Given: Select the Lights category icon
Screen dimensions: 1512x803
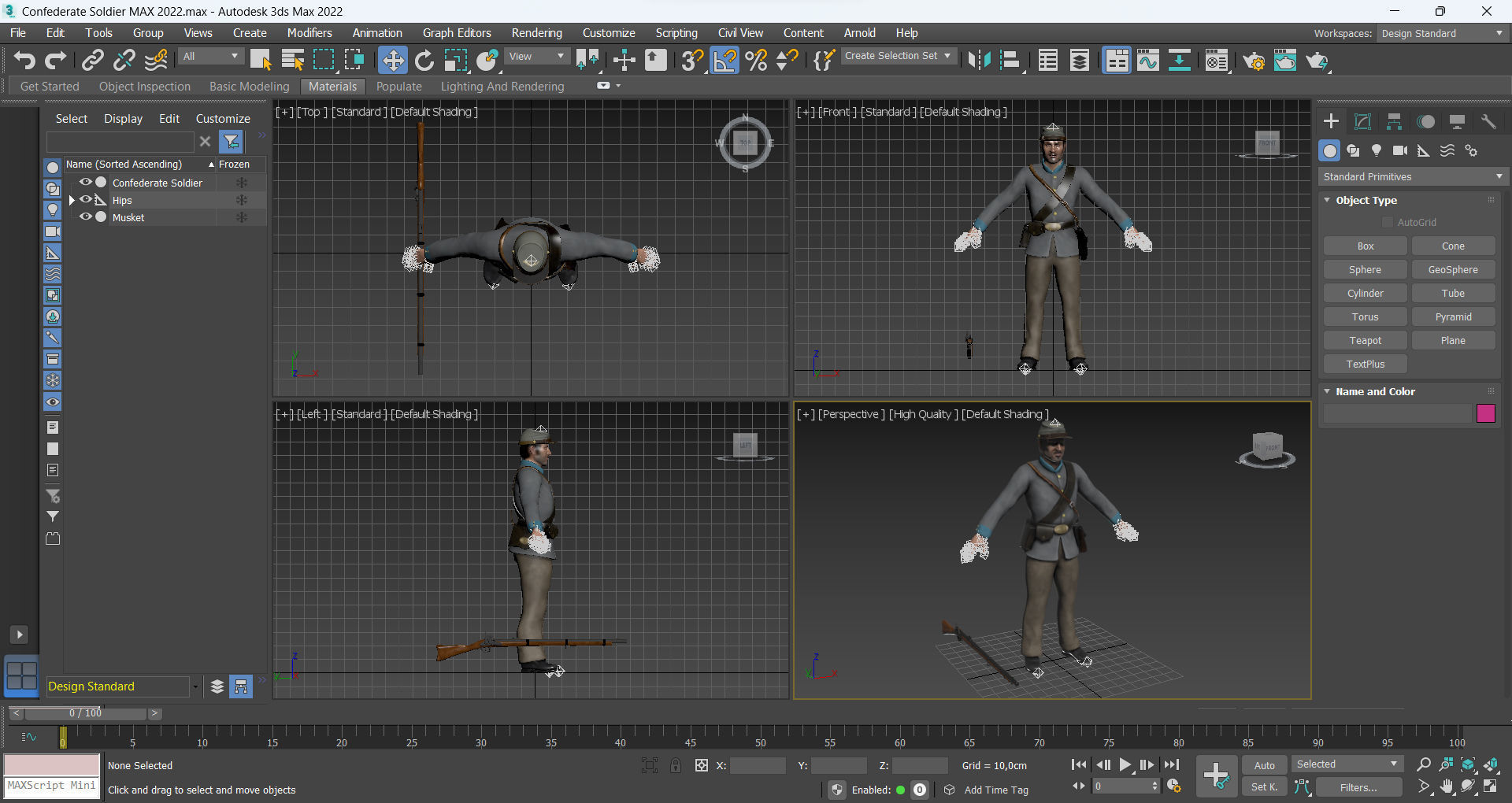Looking at the screenshot, I should coord(1377,150).
